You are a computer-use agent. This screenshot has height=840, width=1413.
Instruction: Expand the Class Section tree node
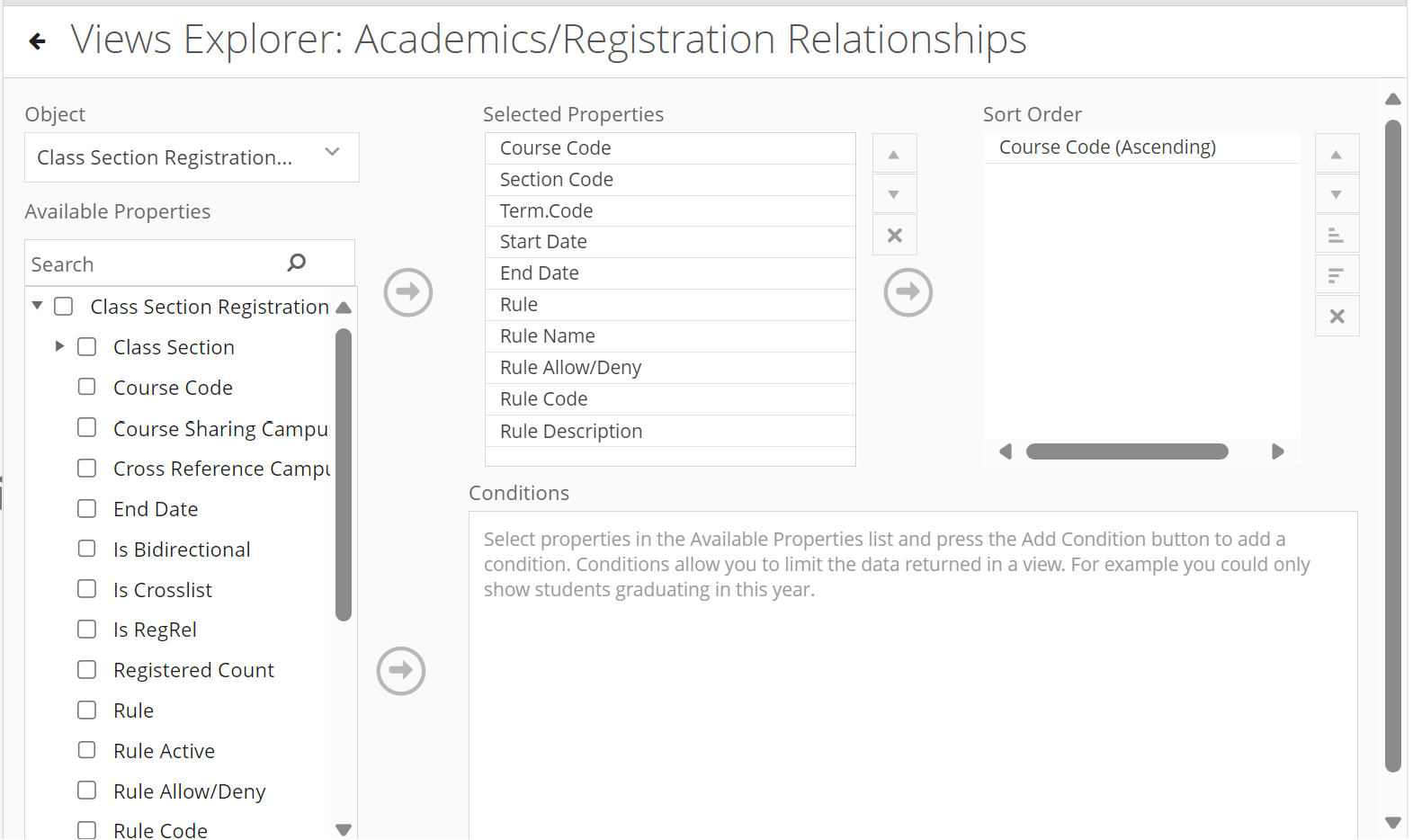pos(59,346)
